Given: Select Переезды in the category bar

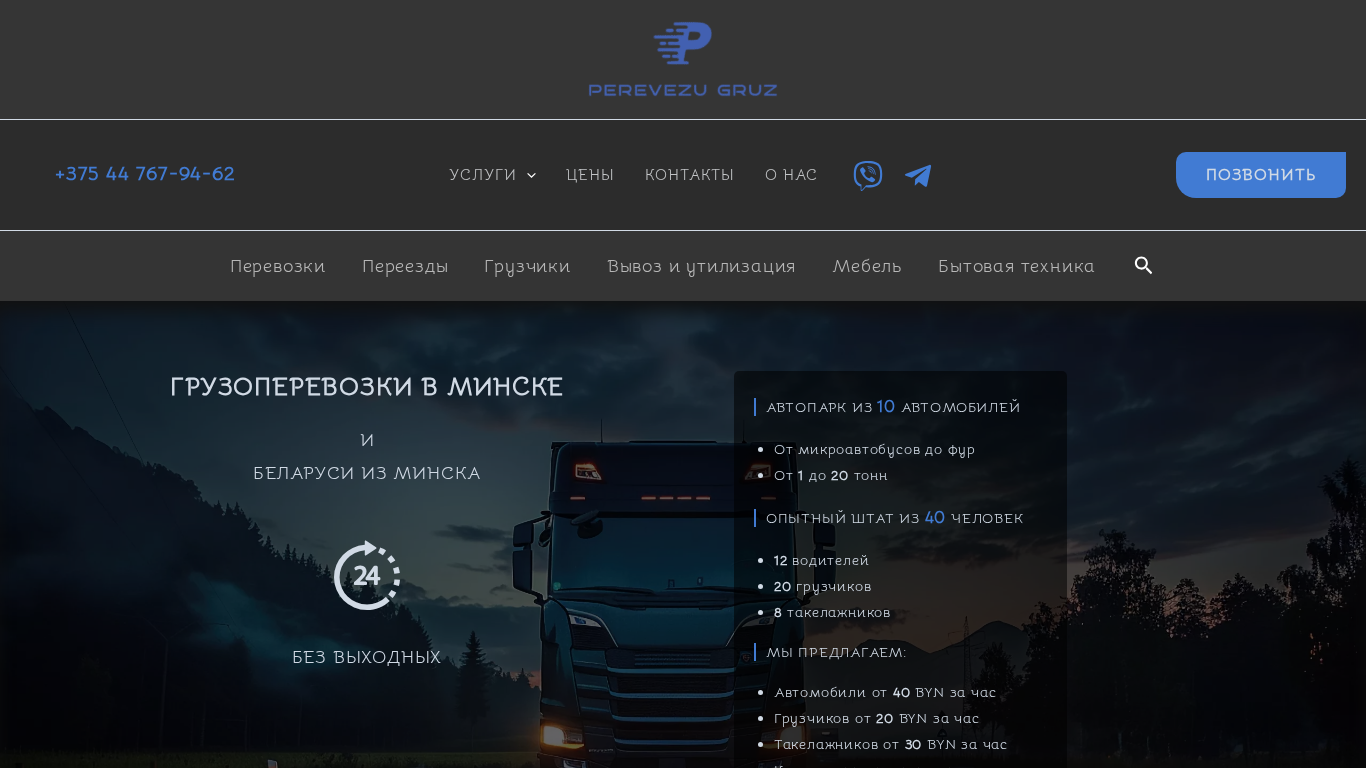Looking at the screenshot, I should [x=405, y=266].
